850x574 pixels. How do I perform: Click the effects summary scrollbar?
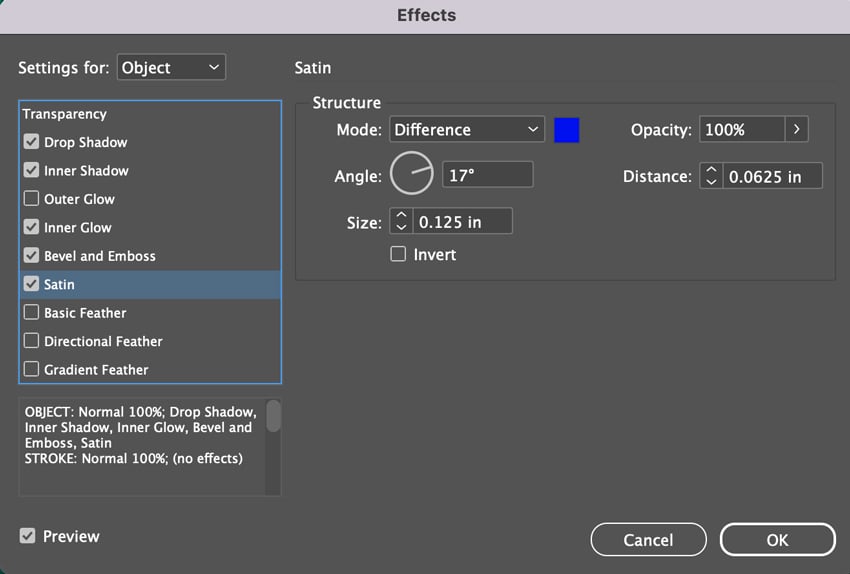[273, 417]
